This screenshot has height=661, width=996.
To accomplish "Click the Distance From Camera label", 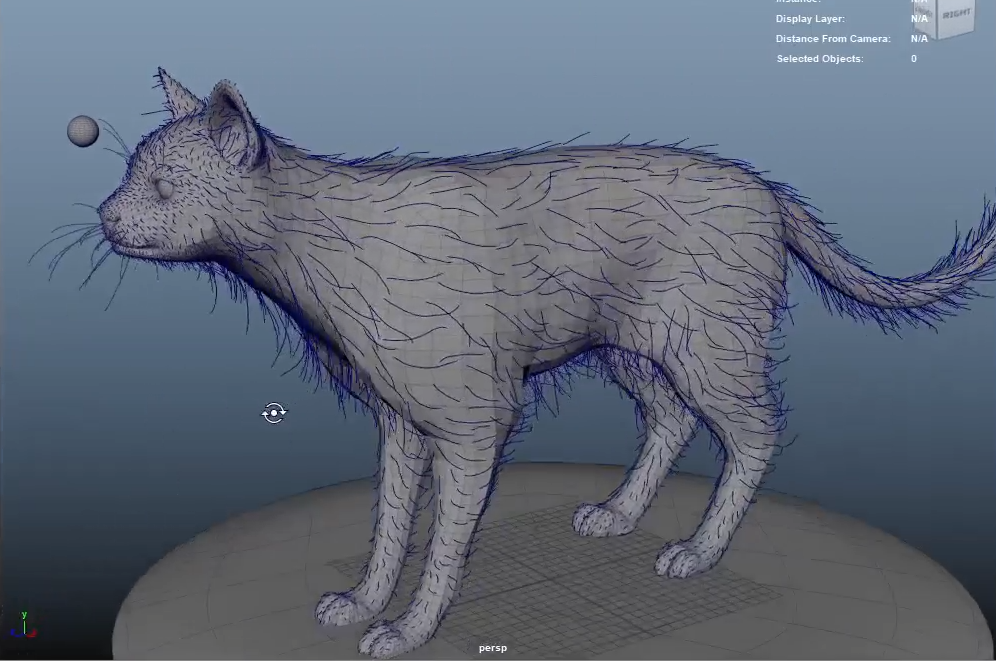I will coord(833,39).
